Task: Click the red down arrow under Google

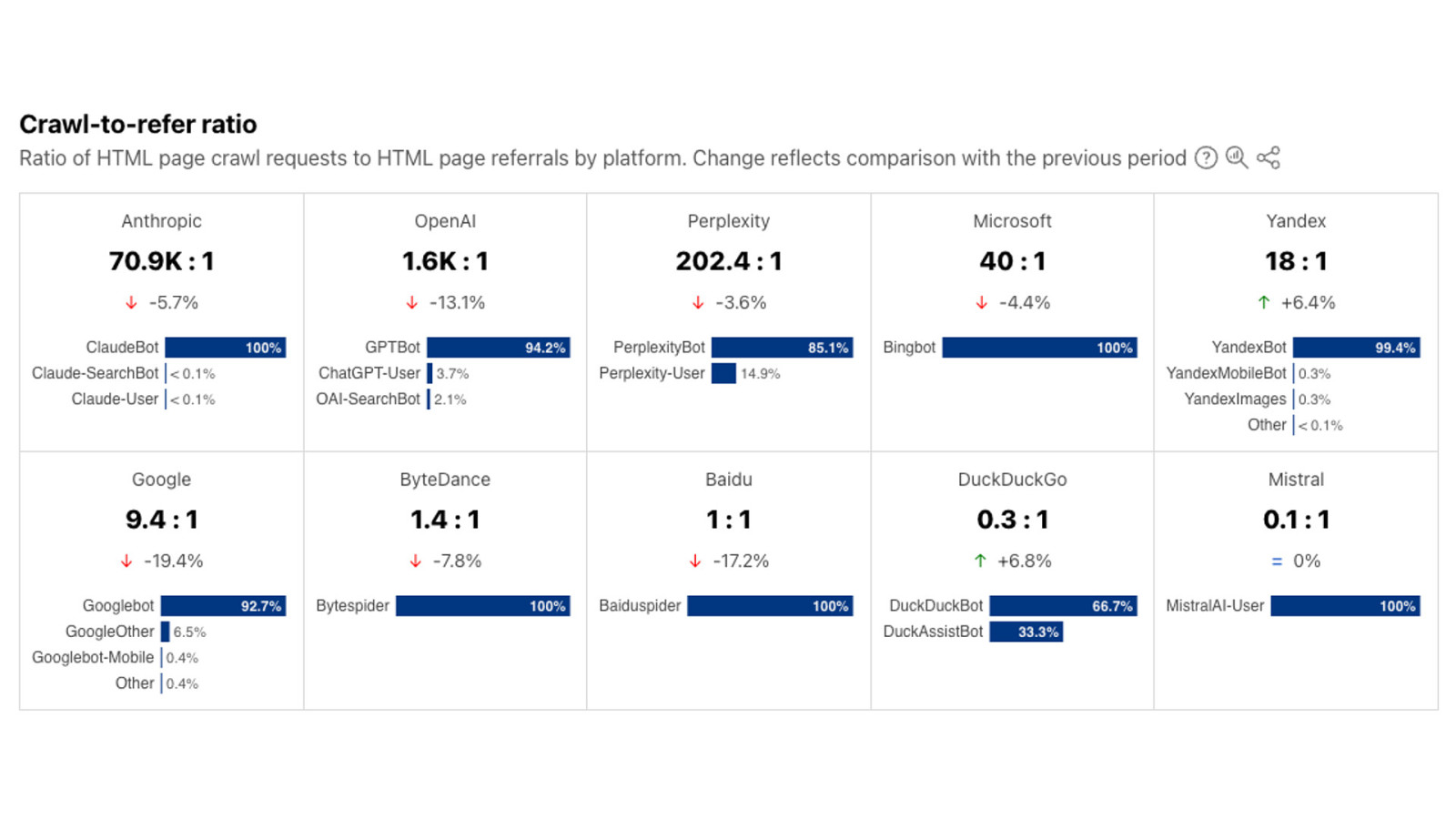Action: (x=126, y=561)
